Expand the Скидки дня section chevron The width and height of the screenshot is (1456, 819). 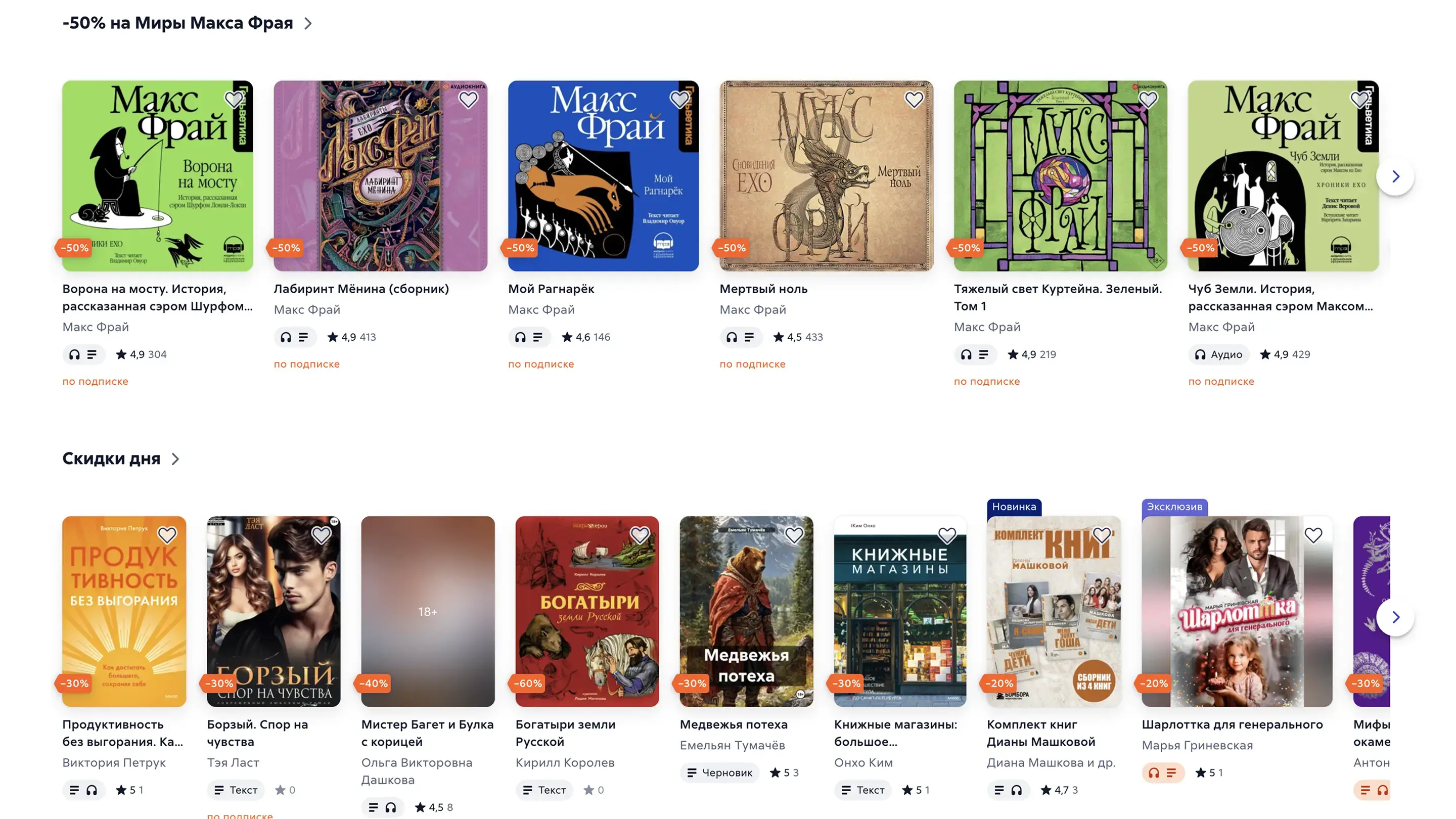point(175,459)
